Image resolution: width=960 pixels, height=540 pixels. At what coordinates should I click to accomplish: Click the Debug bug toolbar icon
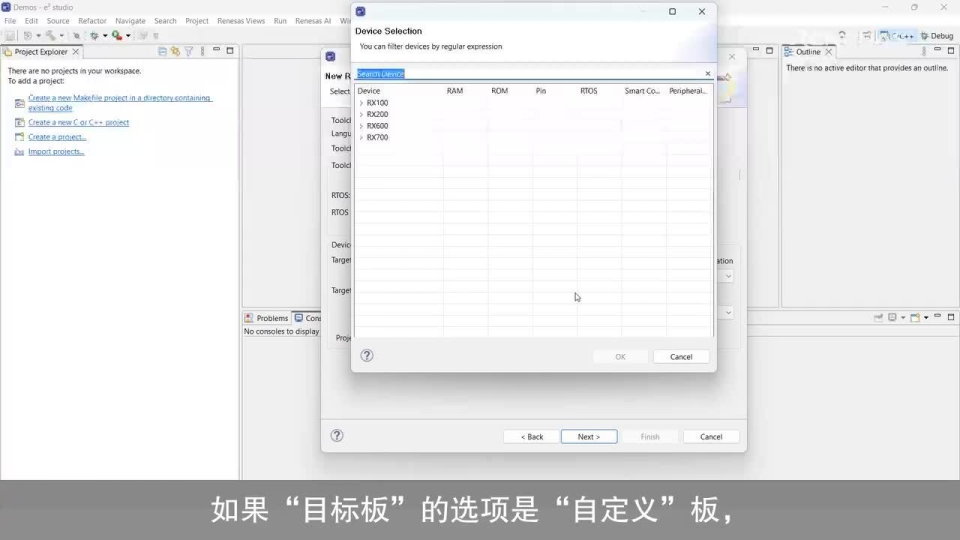click(x=94, y=36)
